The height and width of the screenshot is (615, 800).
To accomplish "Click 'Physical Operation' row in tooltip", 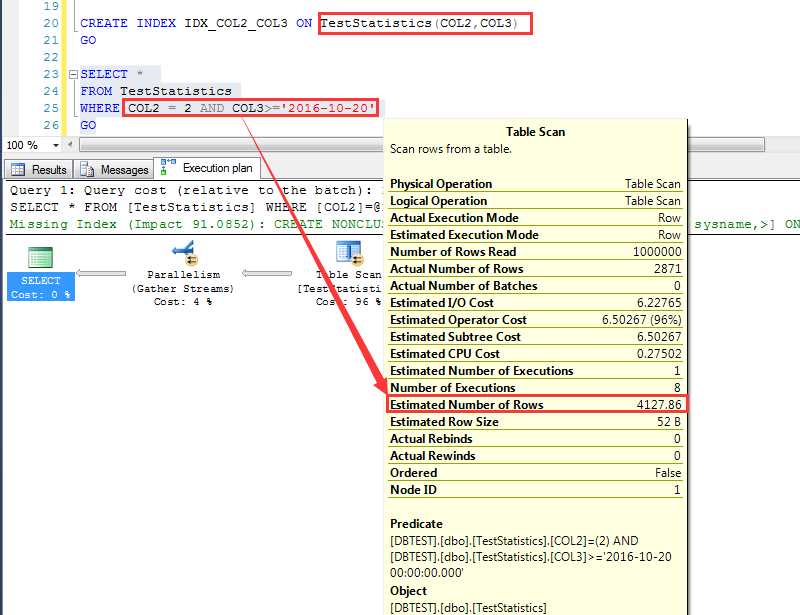I will tap(536, 184).
